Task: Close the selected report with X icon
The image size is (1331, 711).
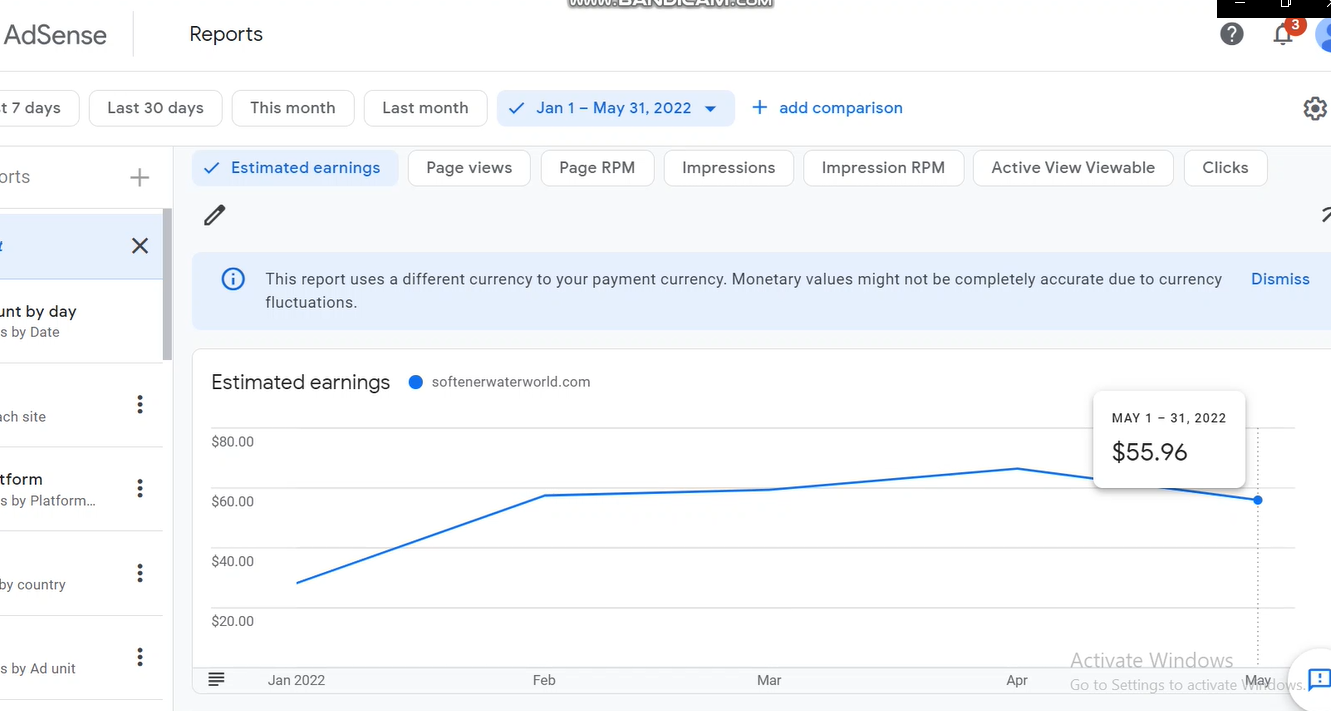Action: click(140, 246)
